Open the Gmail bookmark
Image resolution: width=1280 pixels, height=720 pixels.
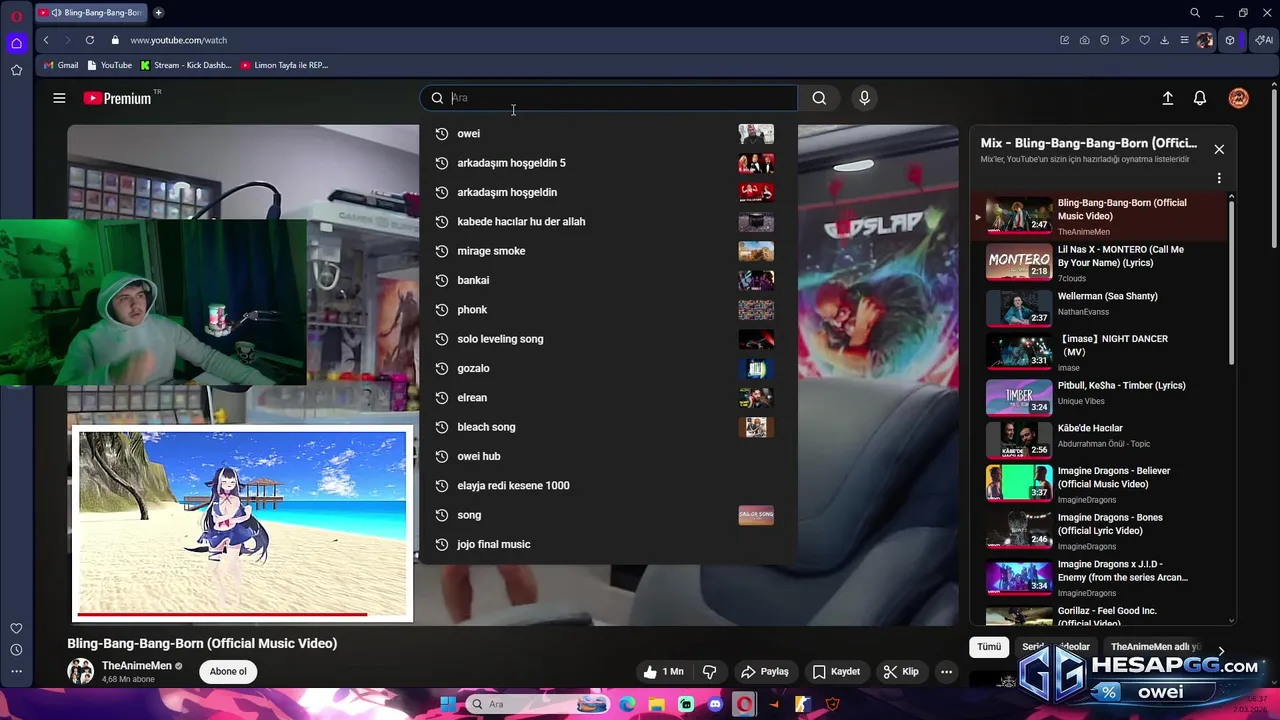click(61, 65)
